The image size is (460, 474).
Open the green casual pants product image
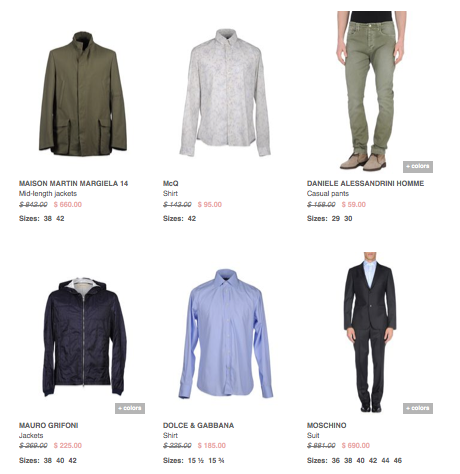(x=371, y=91)
